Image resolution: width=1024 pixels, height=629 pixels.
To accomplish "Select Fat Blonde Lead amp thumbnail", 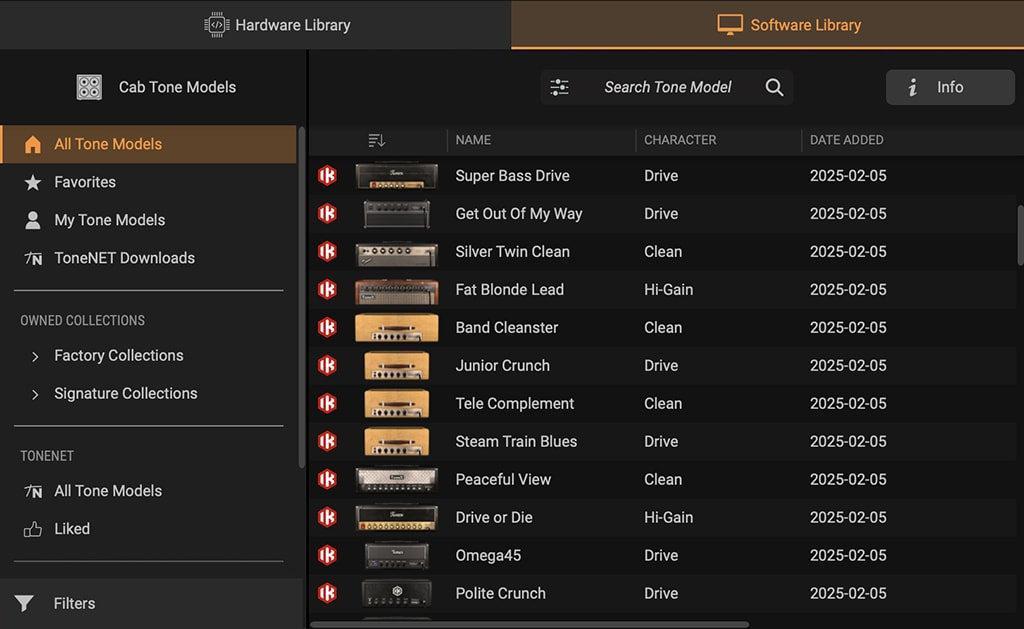I will (396, 291).
